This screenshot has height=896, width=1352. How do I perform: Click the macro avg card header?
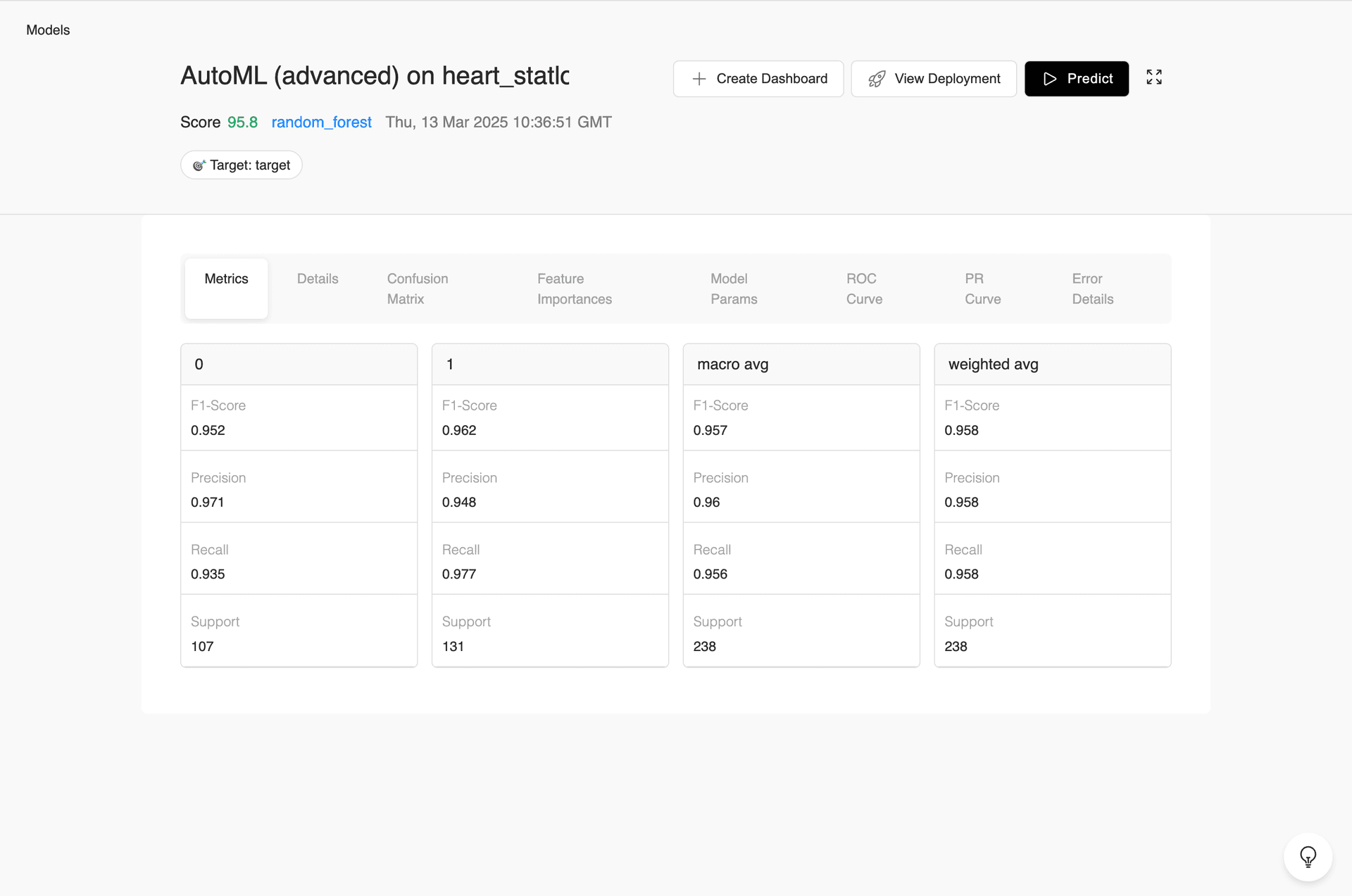(x=801, y=365)
